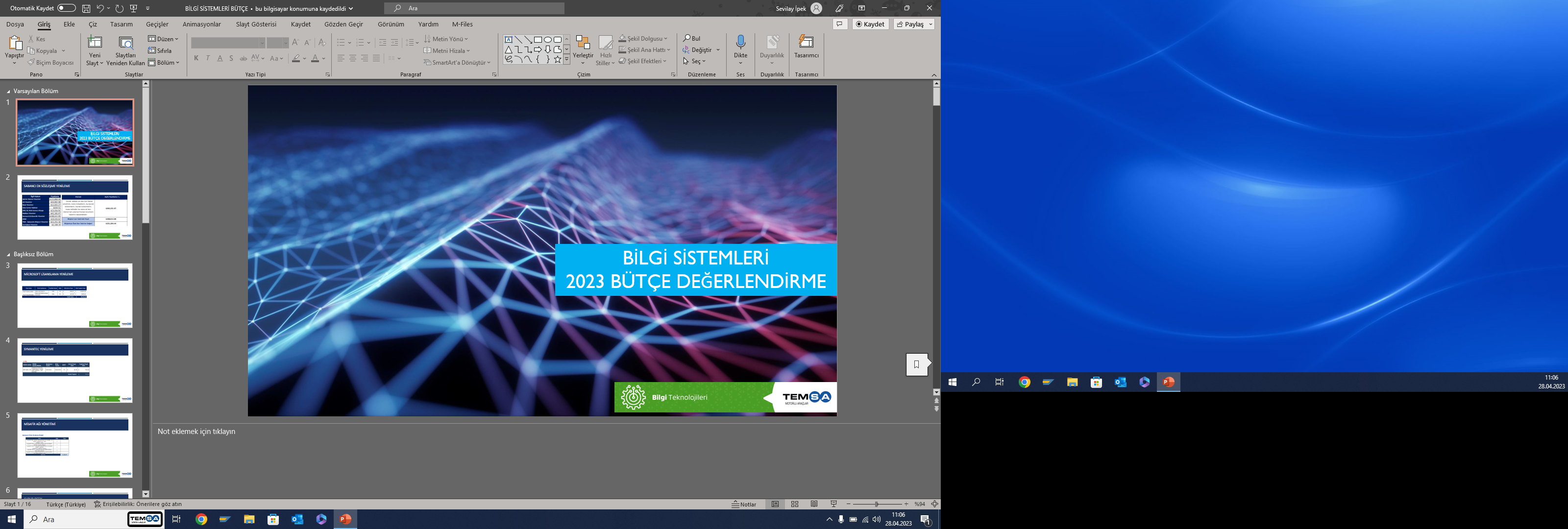Open the Bölüm section dropdown

tap(163, 63)
